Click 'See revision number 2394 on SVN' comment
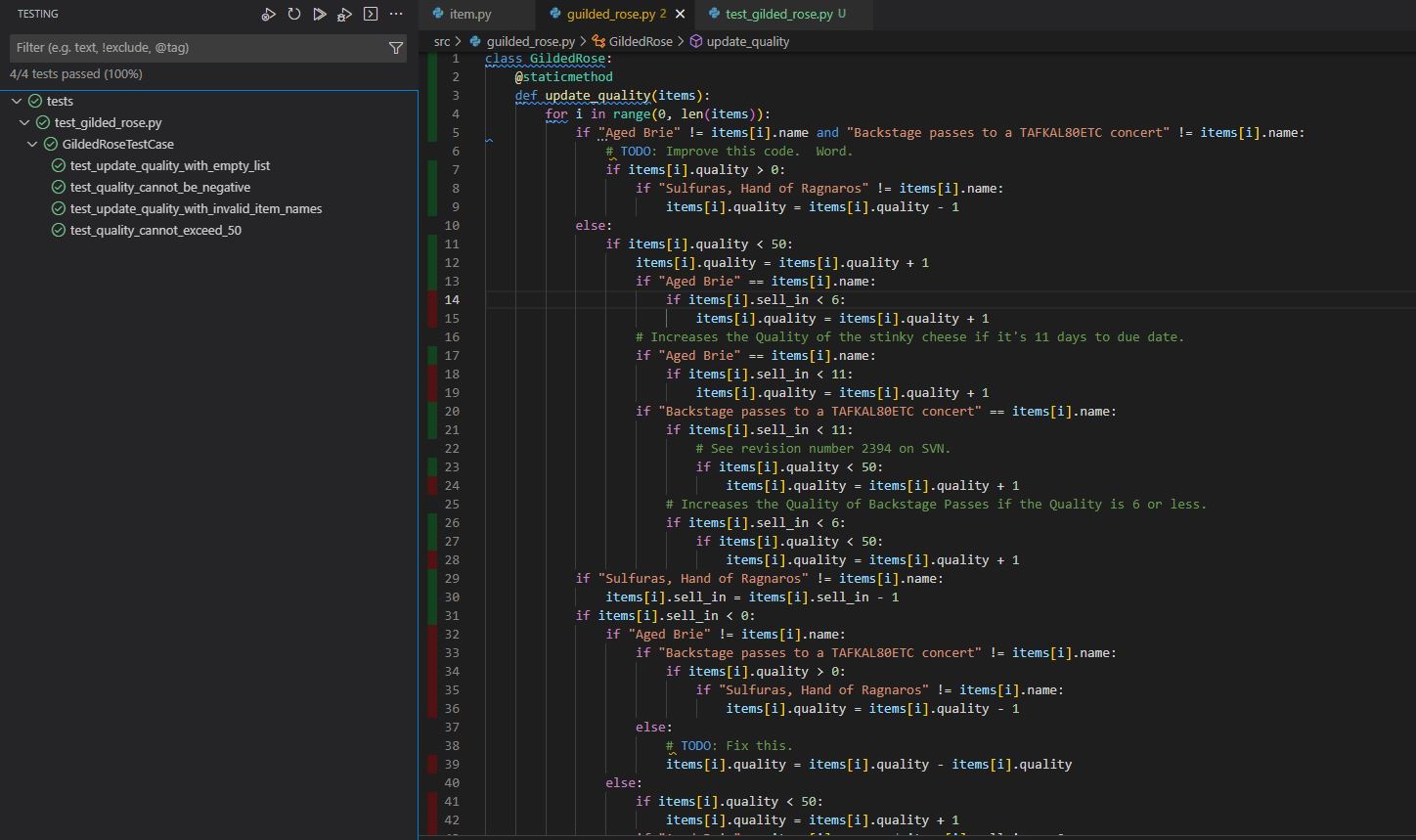The width and height of the screenshot is (1416, 840). (823, 448)
